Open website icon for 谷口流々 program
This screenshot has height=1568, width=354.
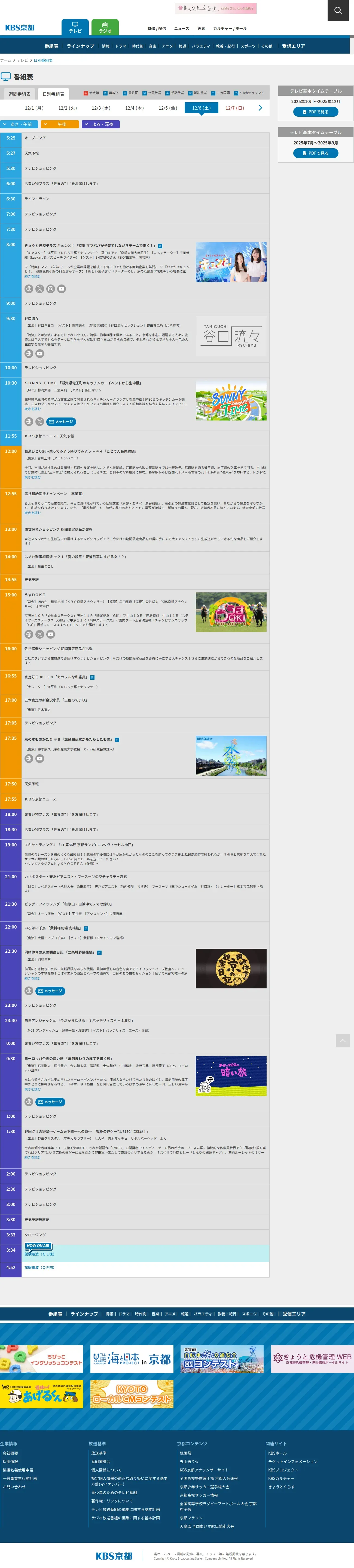[29, 354]
